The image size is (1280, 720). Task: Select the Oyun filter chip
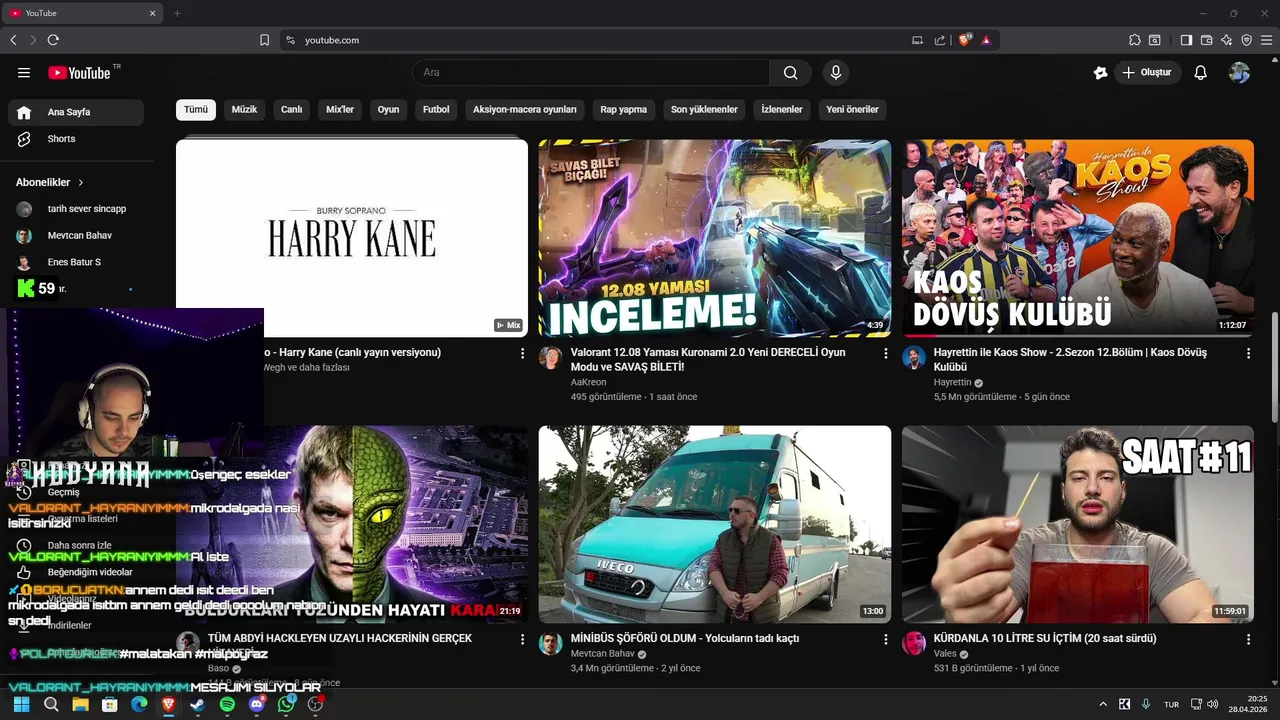(x=388, y=109)
